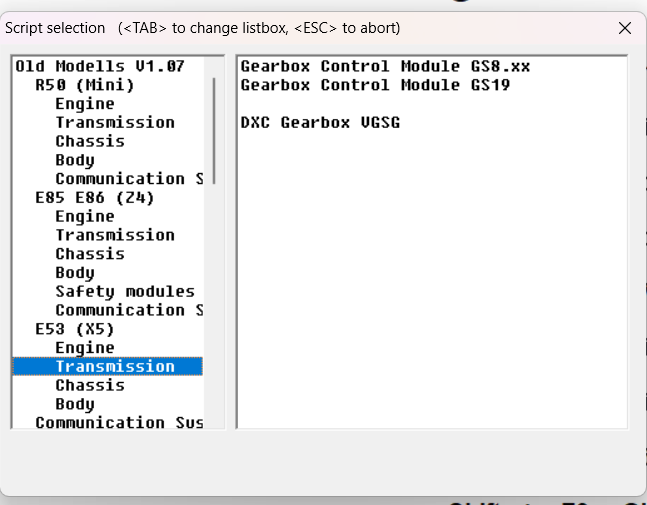
Task: Select Gearbox Control Module GS19 script
Action: pyautogui.click(x=375, y=85)
